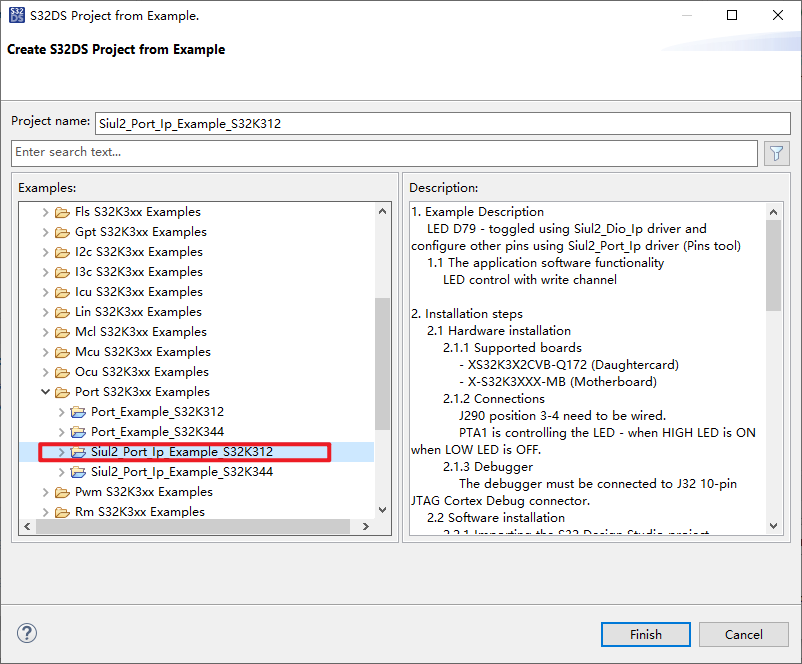Click the Finish button
Screen dimensions: 802x664
[x=645, y=634]
